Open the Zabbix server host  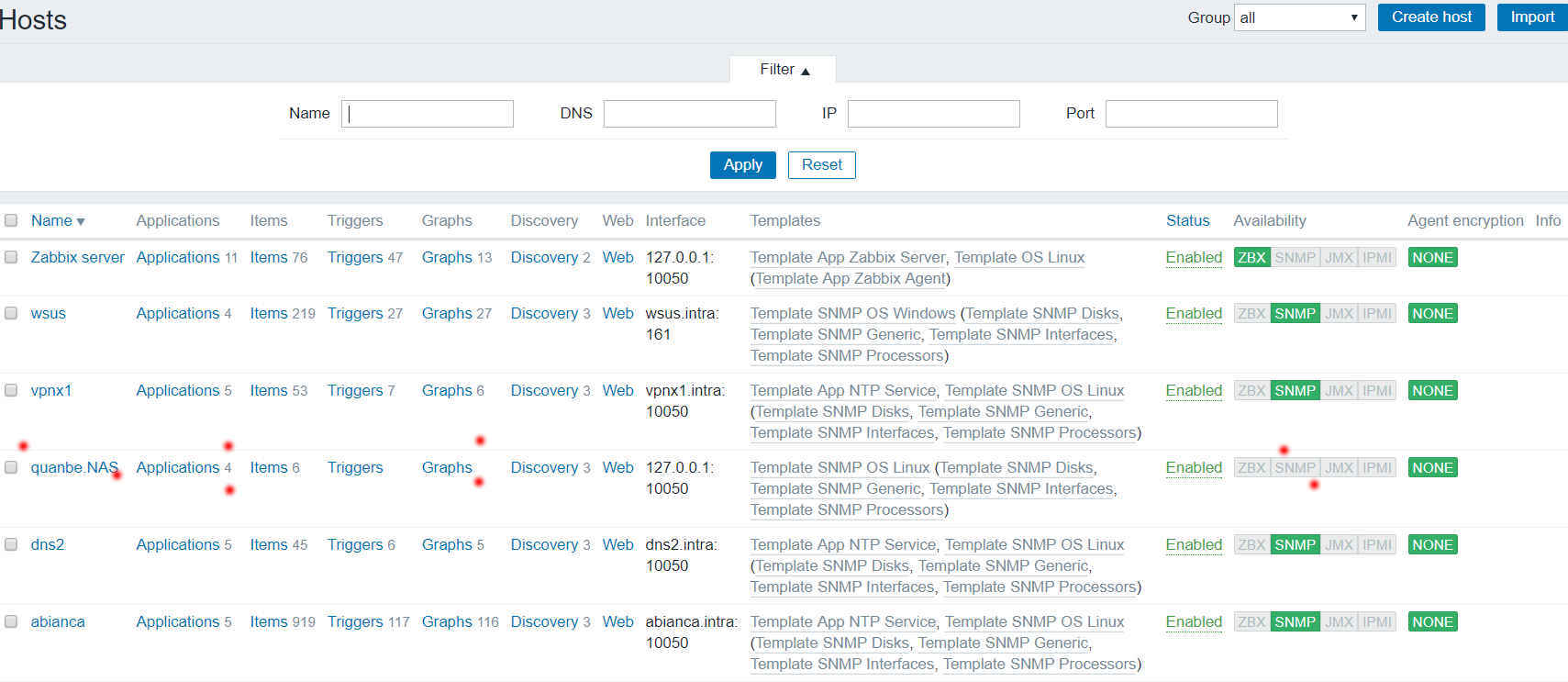(77, 257)
